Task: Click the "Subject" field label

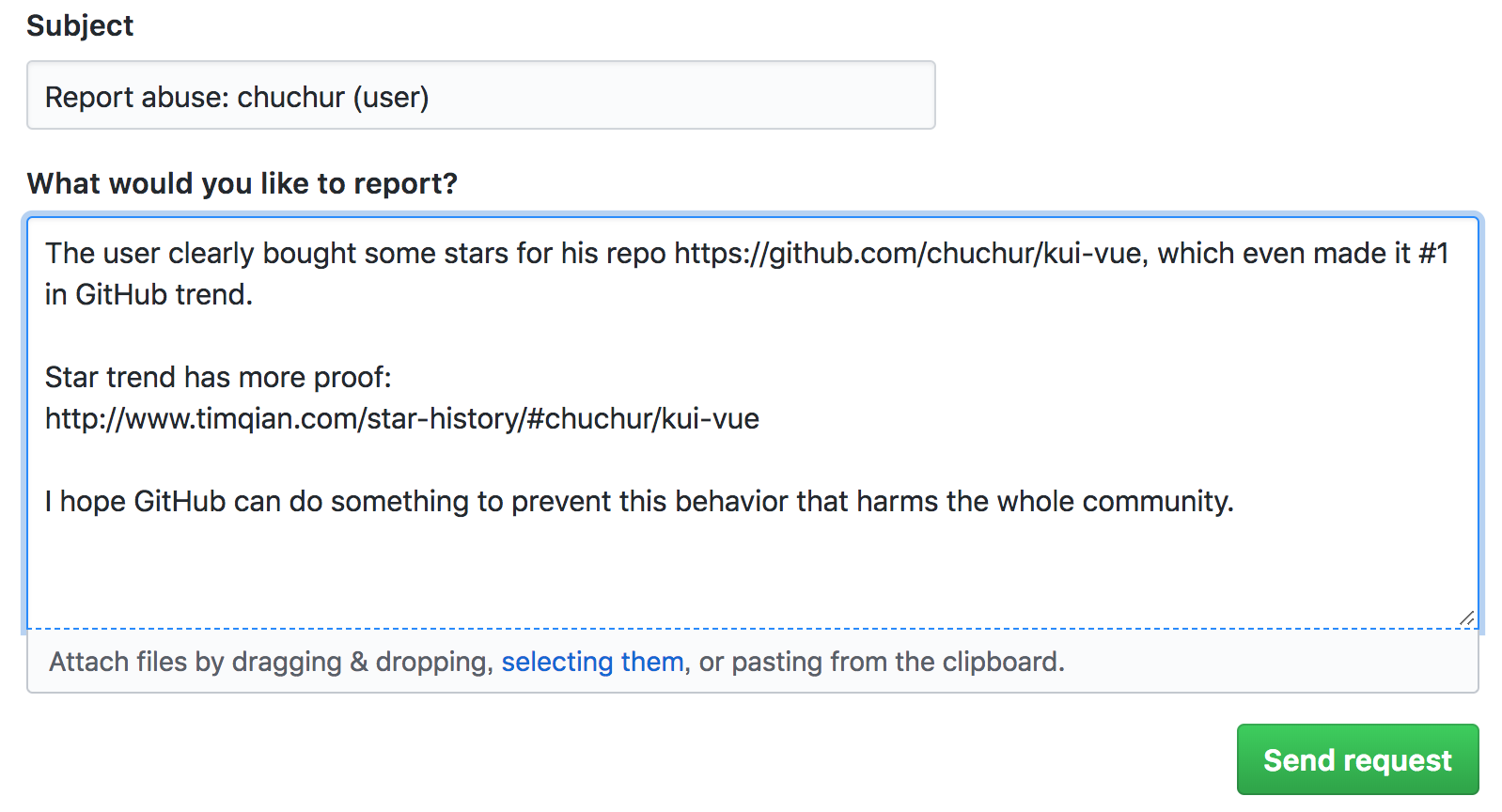Action: click(80, 25)
